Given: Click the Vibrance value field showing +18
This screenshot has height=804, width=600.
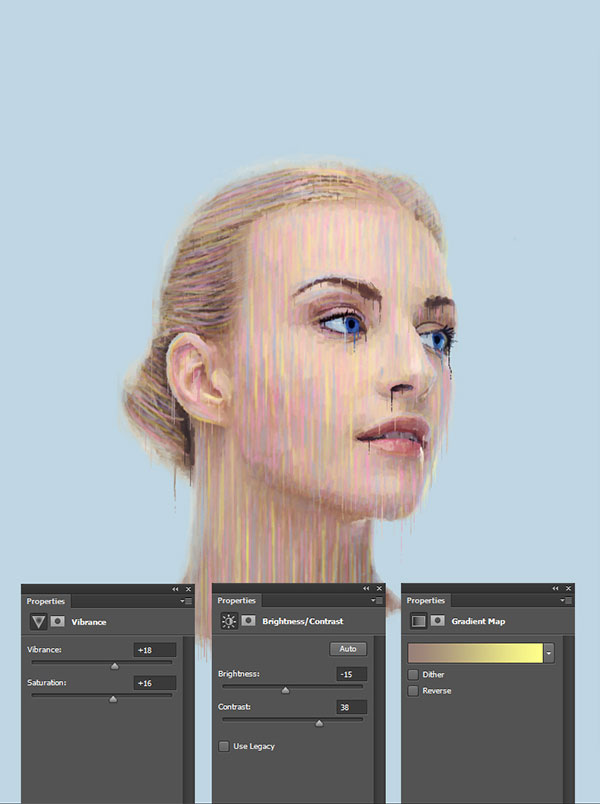Looking at the screenshot, I should click(x=155, y=650).
